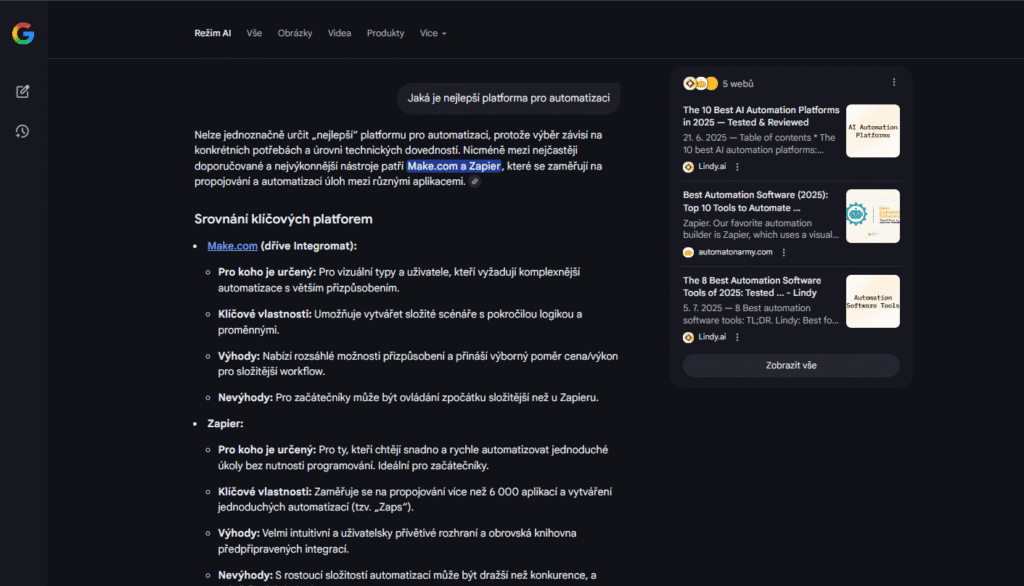Image resolution: width=1024 pixels, height=586 pixels.
Task: Open the options menu next to automatonarmy.com
Action: [783, 253]
